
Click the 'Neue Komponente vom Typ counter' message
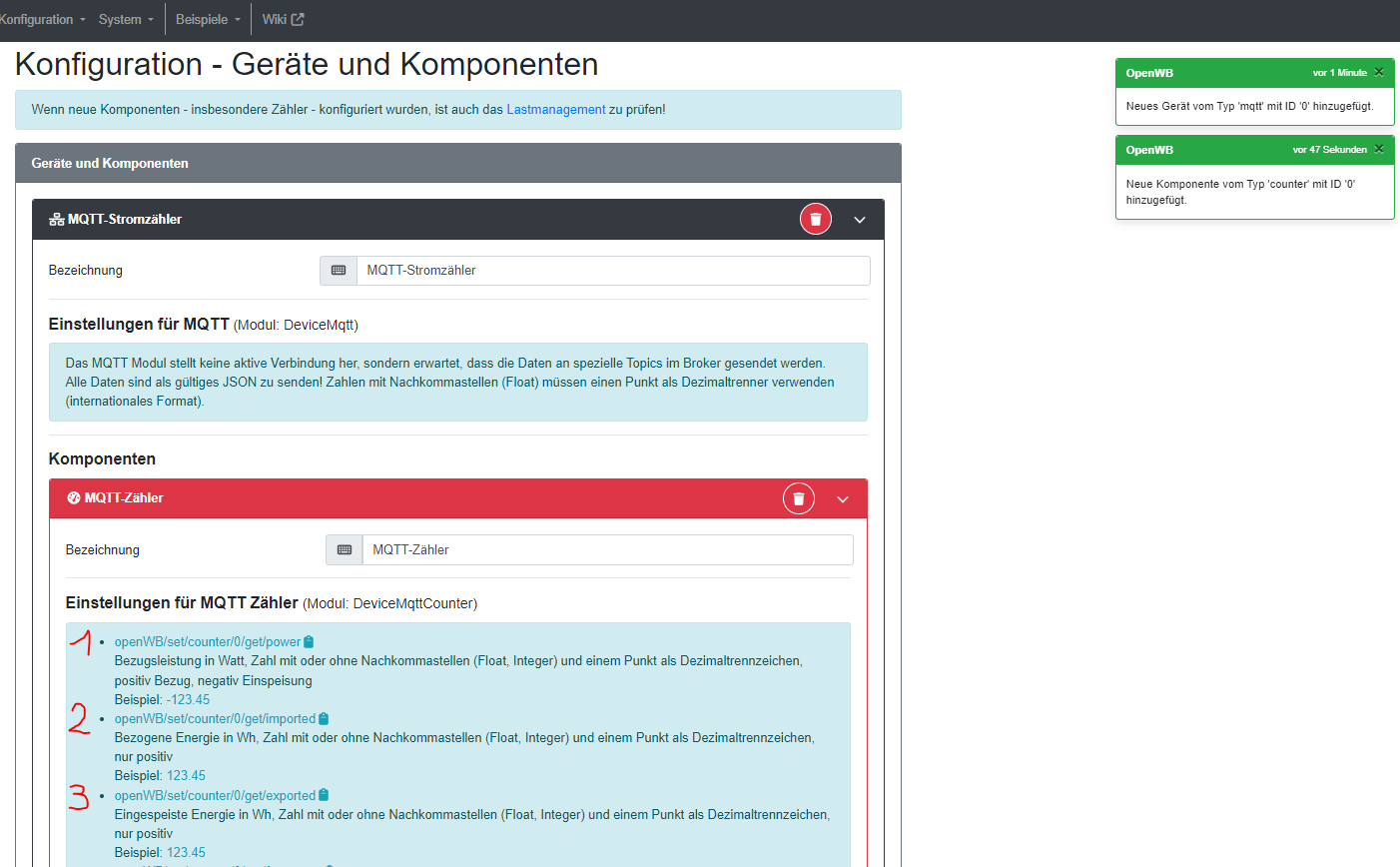(x=1241, y=192)
